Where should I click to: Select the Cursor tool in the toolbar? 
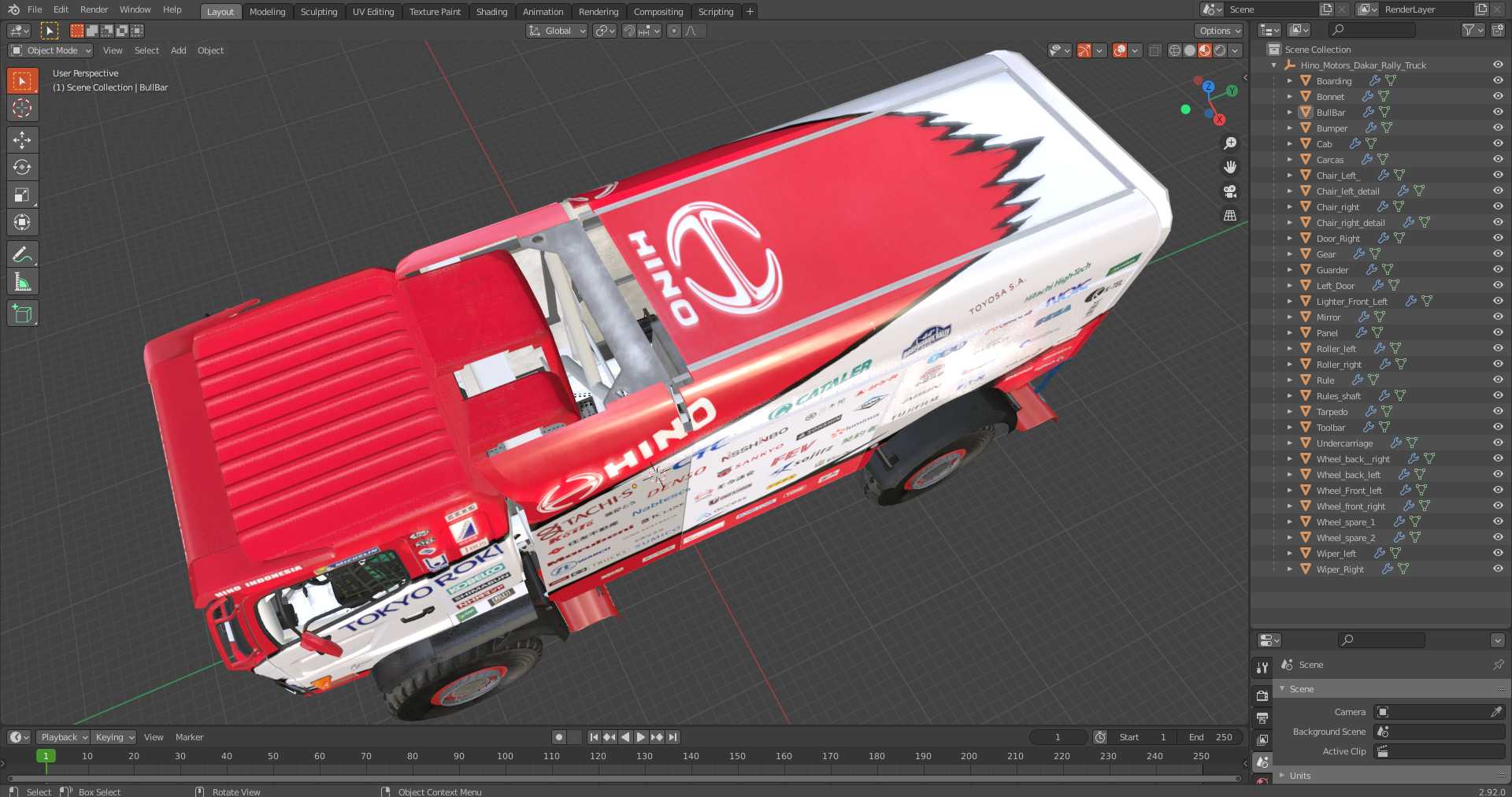(22, 108)
